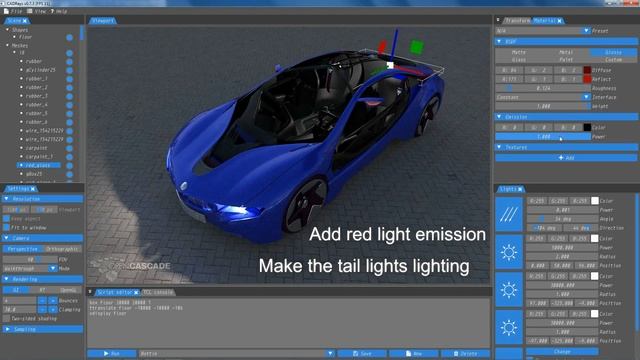Choose the Matte BSDF type
This screenshot has width=640, height=360.
tap(519, 52)
